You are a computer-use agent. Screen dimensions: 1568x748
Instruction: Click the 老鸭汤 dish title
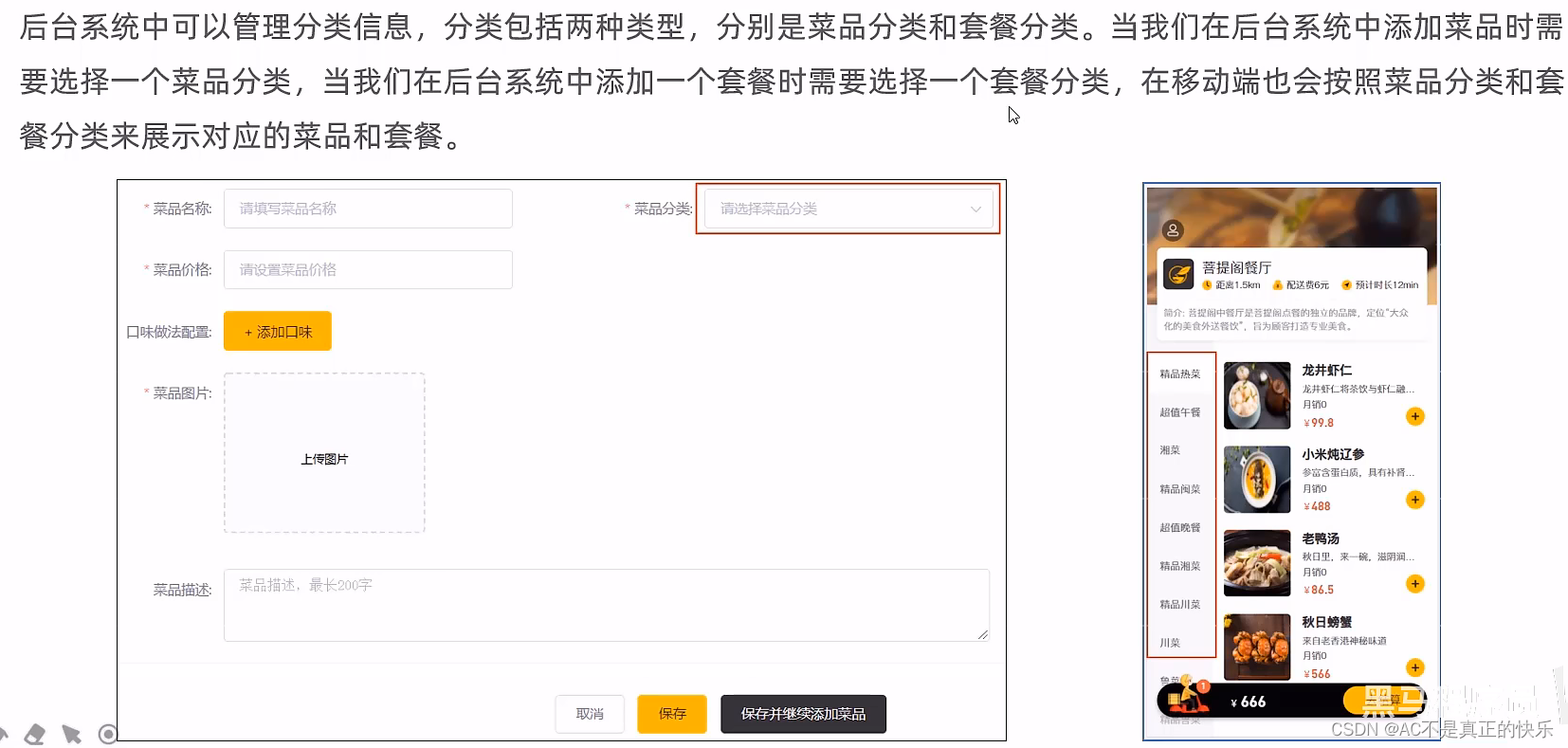[1321, 538]
